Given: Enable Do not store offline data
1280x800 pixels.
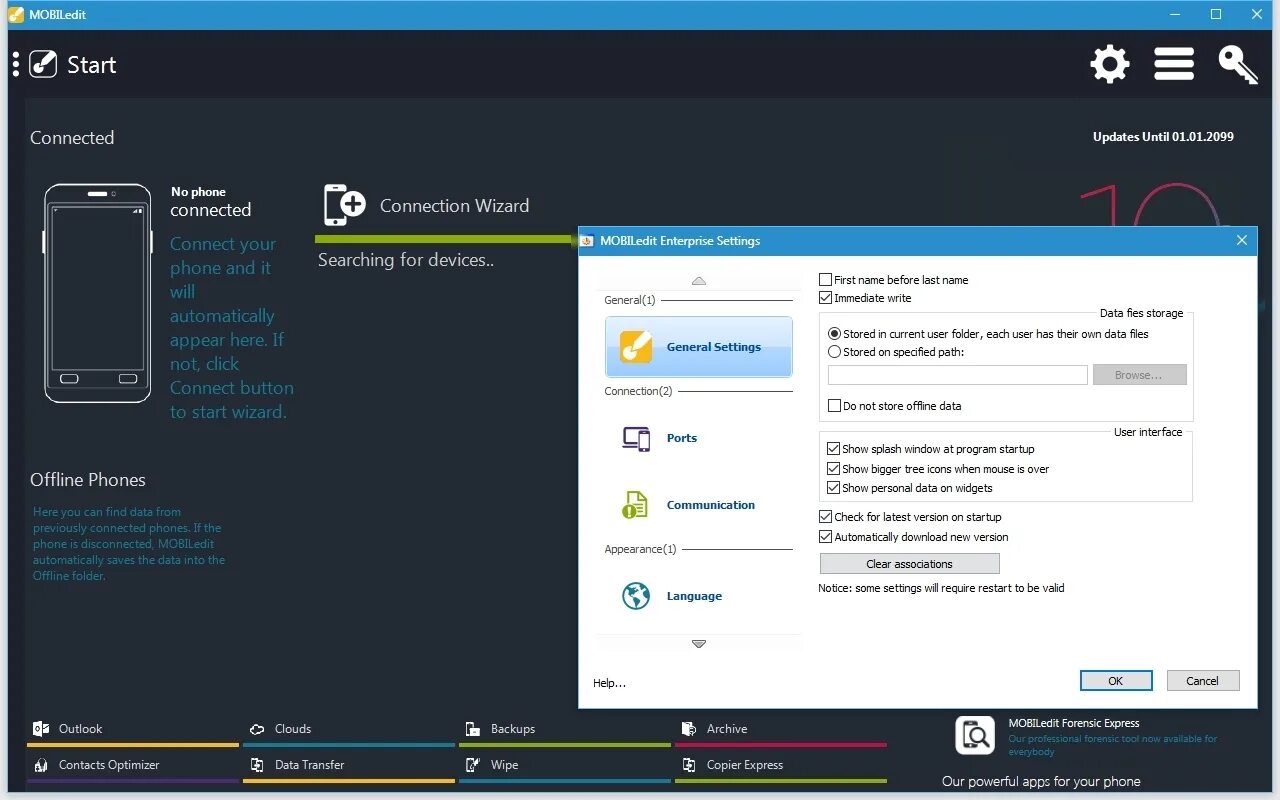Looking at the screenshot, I should click(x=834, y=406).
